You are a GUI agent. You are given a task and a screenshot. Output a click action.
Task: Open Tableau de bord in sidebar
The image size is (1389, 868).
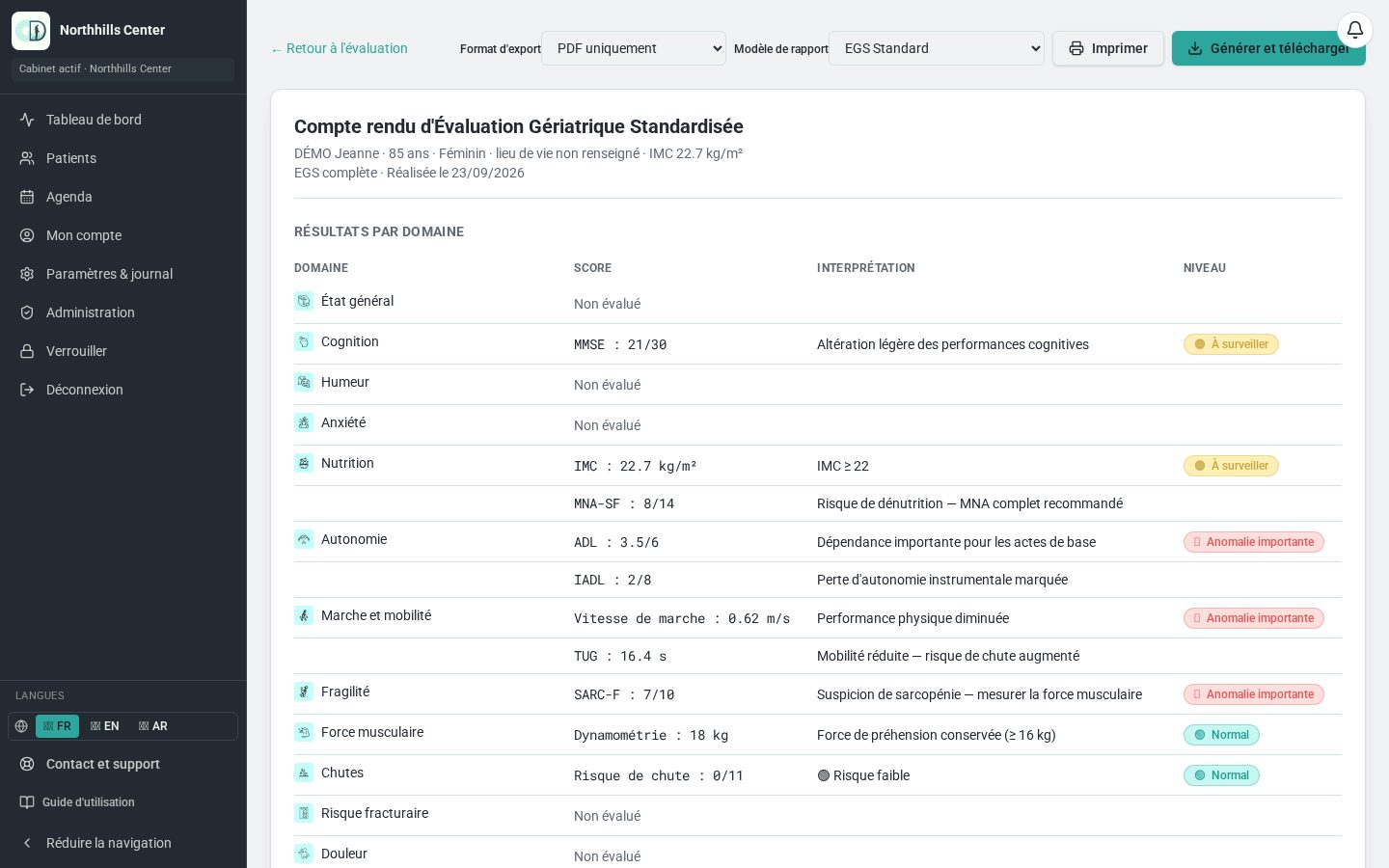tap(123, 120)
